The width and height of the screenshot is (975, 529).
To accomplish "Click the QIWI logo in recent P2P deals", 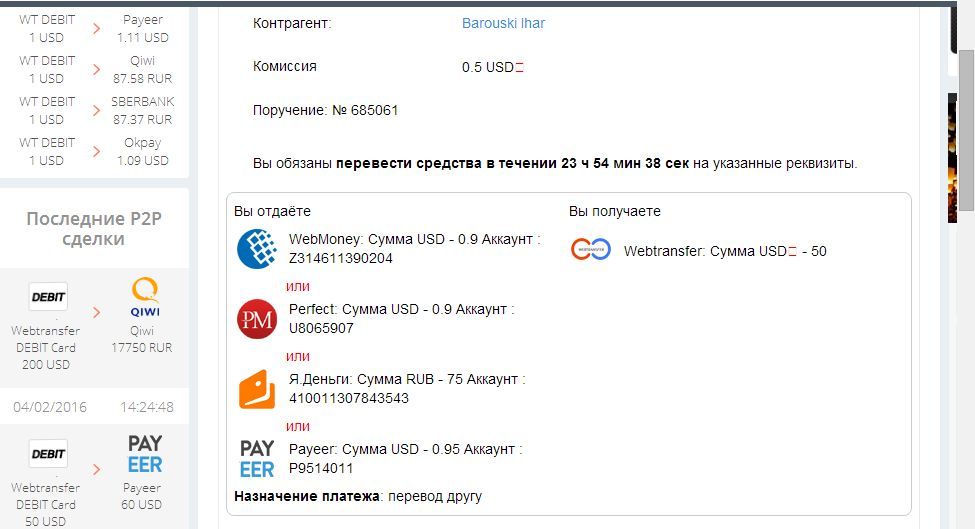I will coord(144,297).
